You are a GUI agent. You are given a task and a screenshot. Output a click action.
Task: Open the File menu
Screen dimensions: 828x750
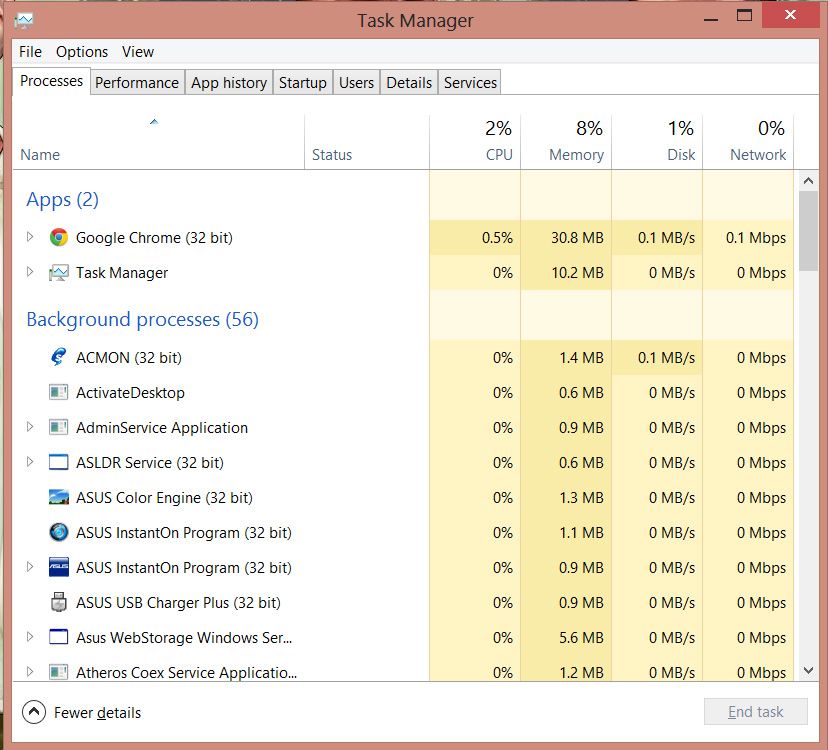click(x=31, y=52)
